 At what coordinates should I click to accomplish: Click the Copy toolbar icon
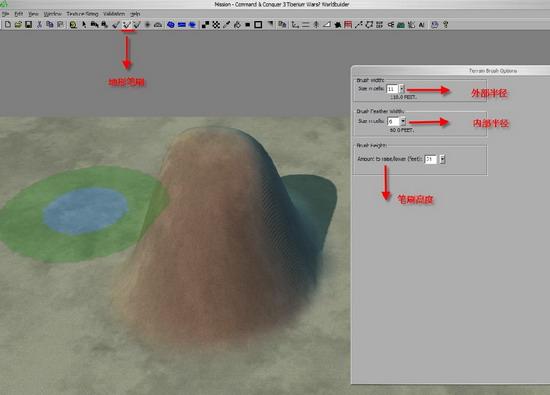coord(50,25)
